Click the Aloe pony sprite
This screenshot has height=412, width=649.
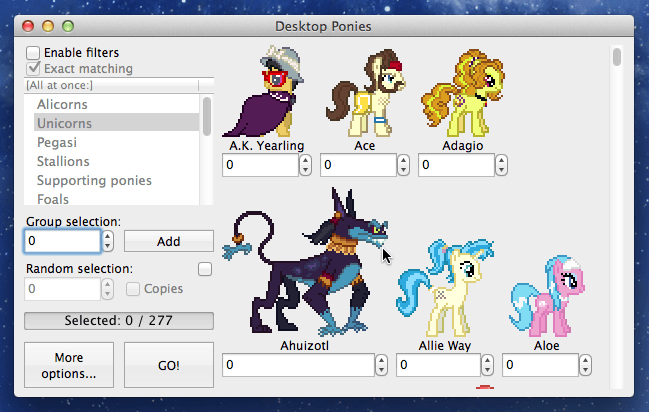[x=547, y=296]
